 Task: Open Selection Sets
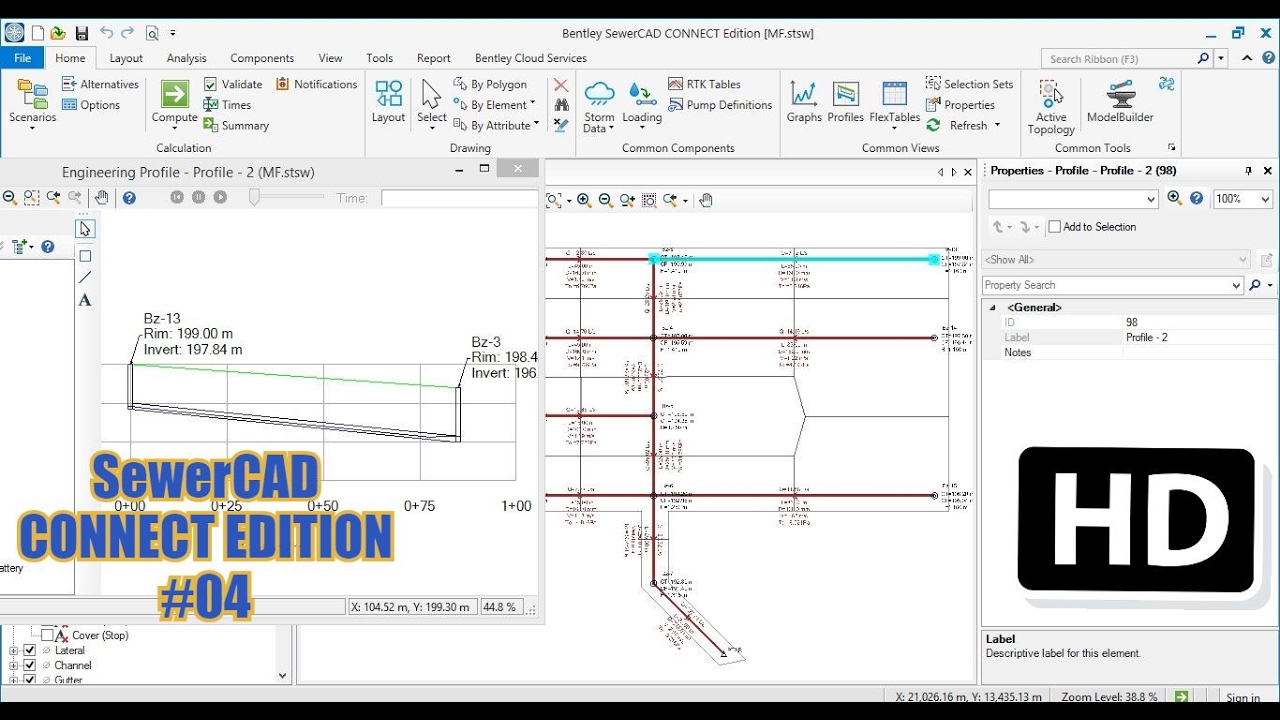click(969, 84)
